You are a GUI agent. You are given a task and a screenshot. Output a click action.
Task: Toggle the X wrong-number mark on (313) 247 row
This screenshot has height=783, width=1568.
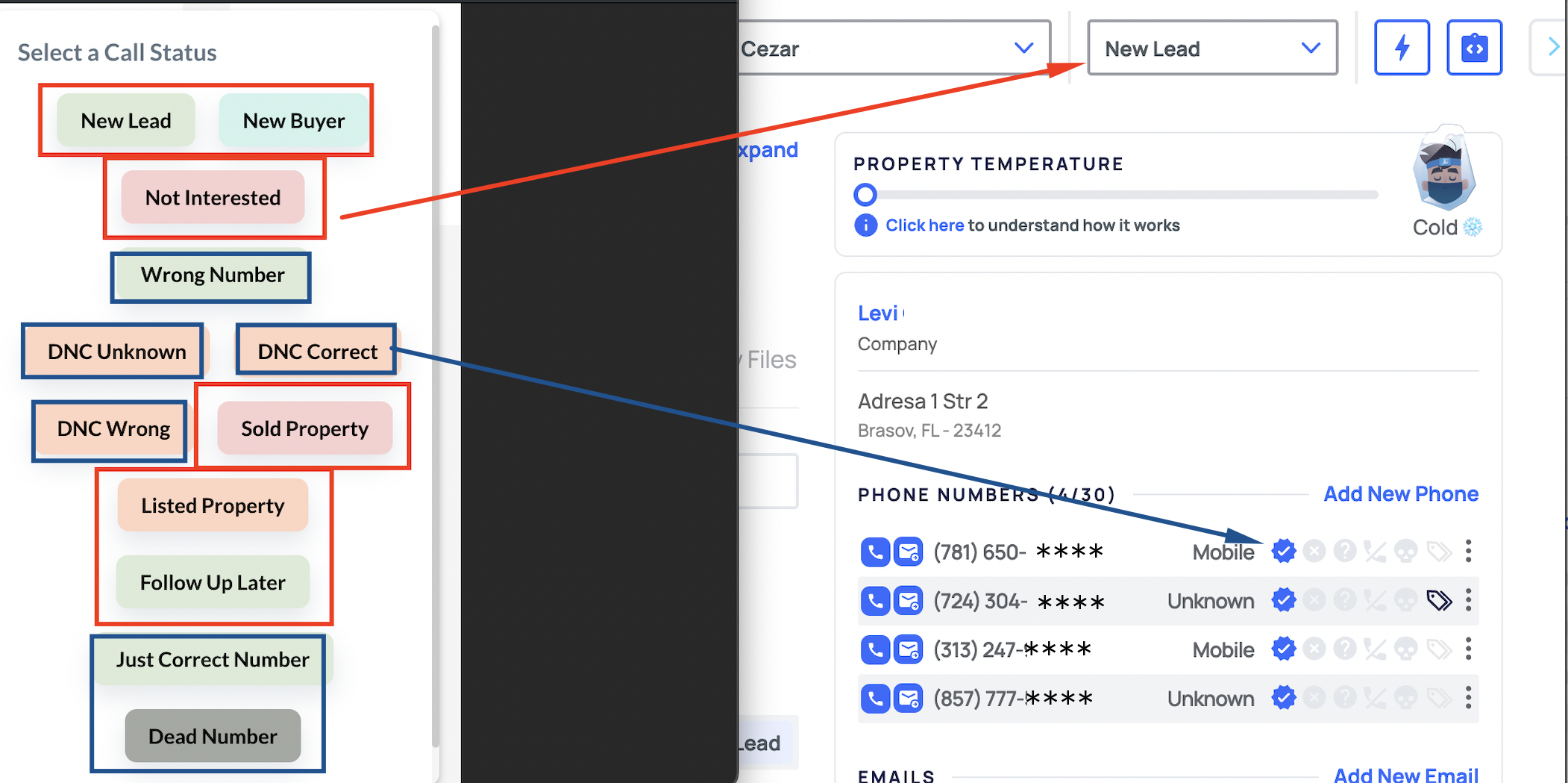coord(1314,649)
